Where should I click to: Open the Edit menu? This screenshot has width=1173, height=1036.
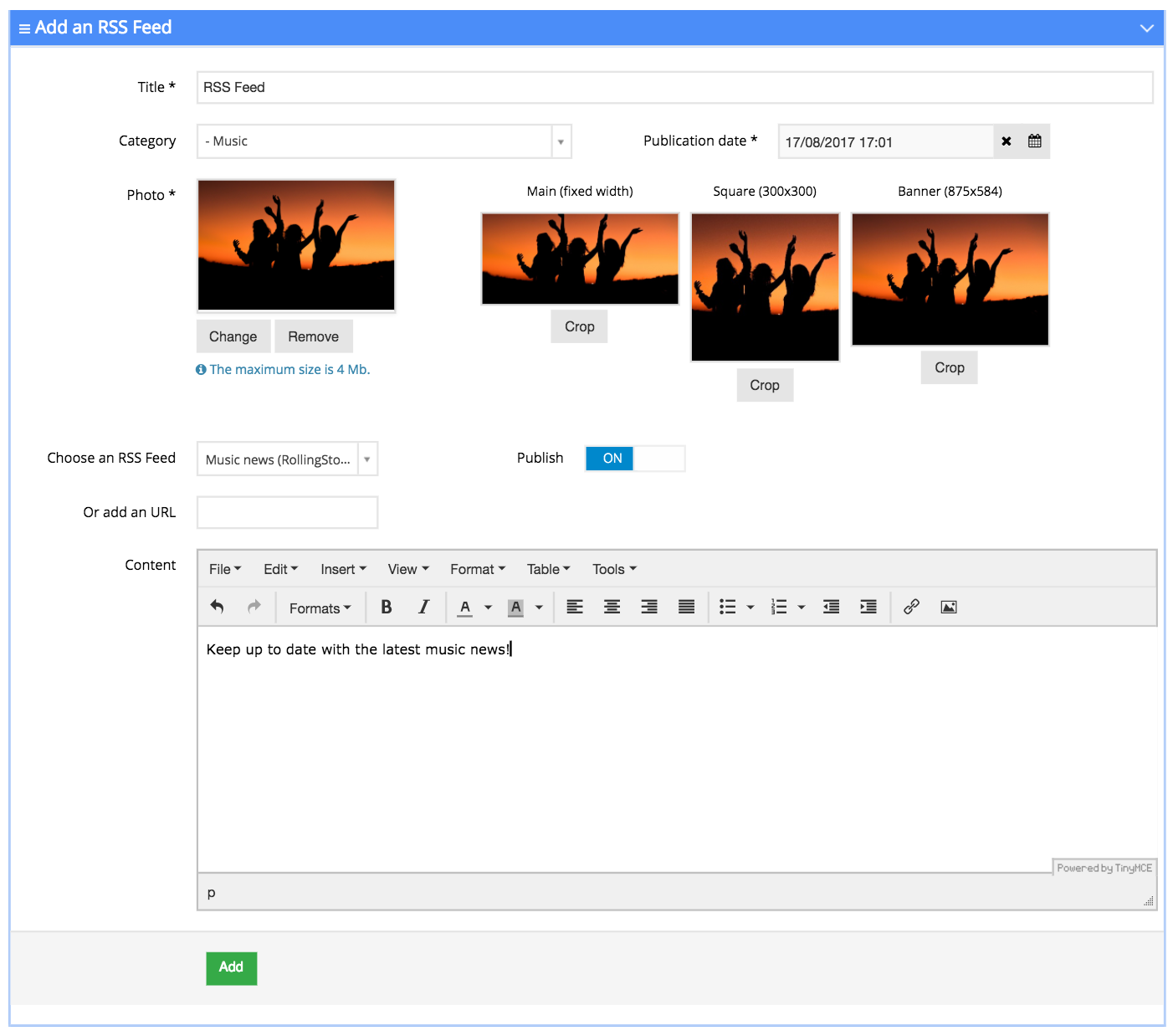click(x=280, y=570)
